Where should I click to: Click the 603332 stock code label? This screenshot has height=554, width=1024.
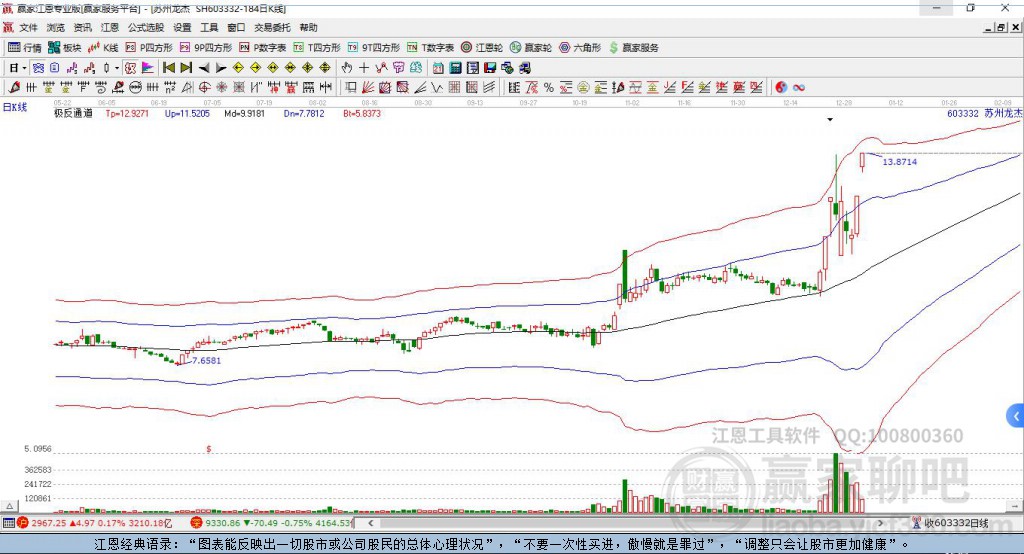[963, 114]
